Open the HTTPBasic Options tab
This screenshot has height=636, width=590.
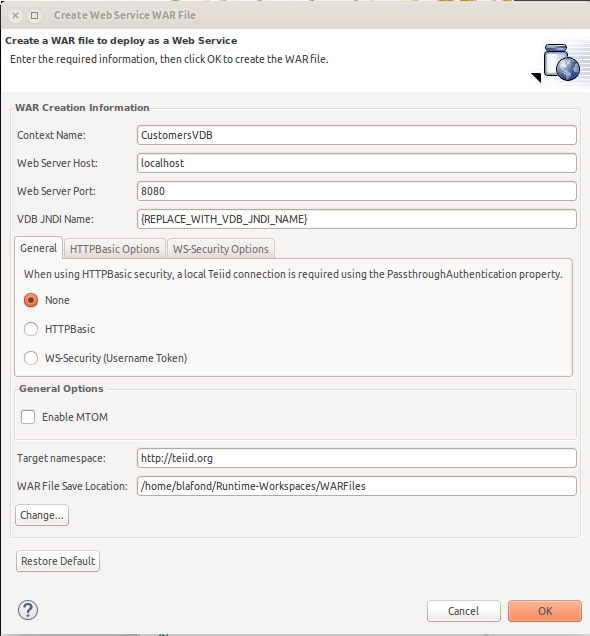coord(115,249)
